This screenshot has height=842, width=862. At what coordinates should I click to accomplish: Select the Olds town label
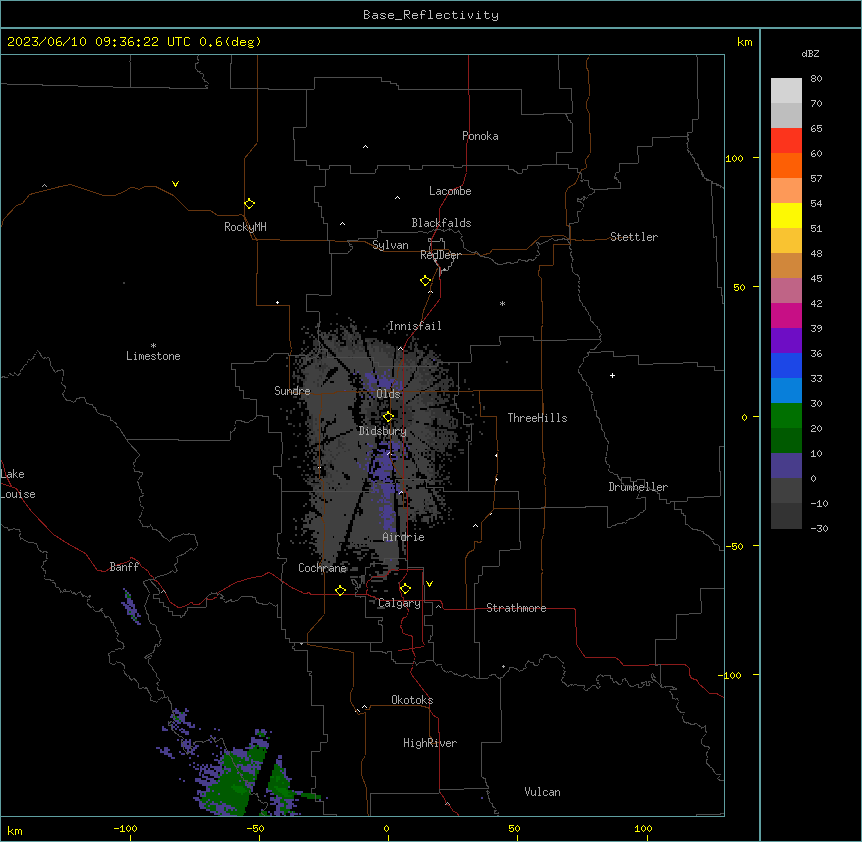(x=388, y=394)
